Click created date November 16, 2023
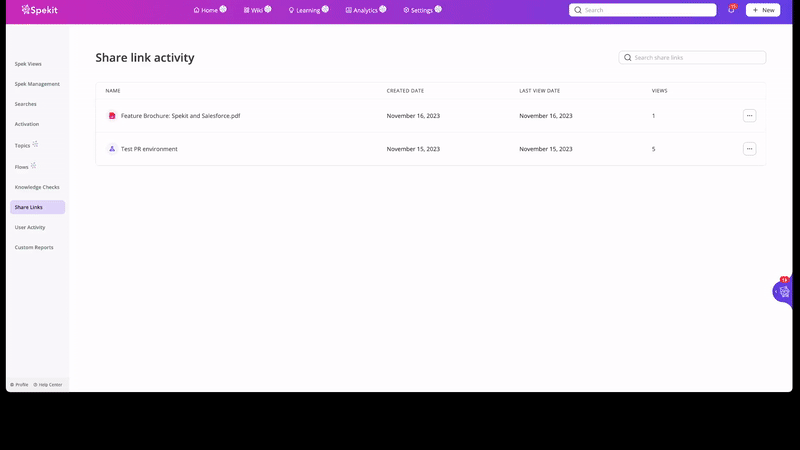This screenshot has width=800, height=450. click(413, 116)
